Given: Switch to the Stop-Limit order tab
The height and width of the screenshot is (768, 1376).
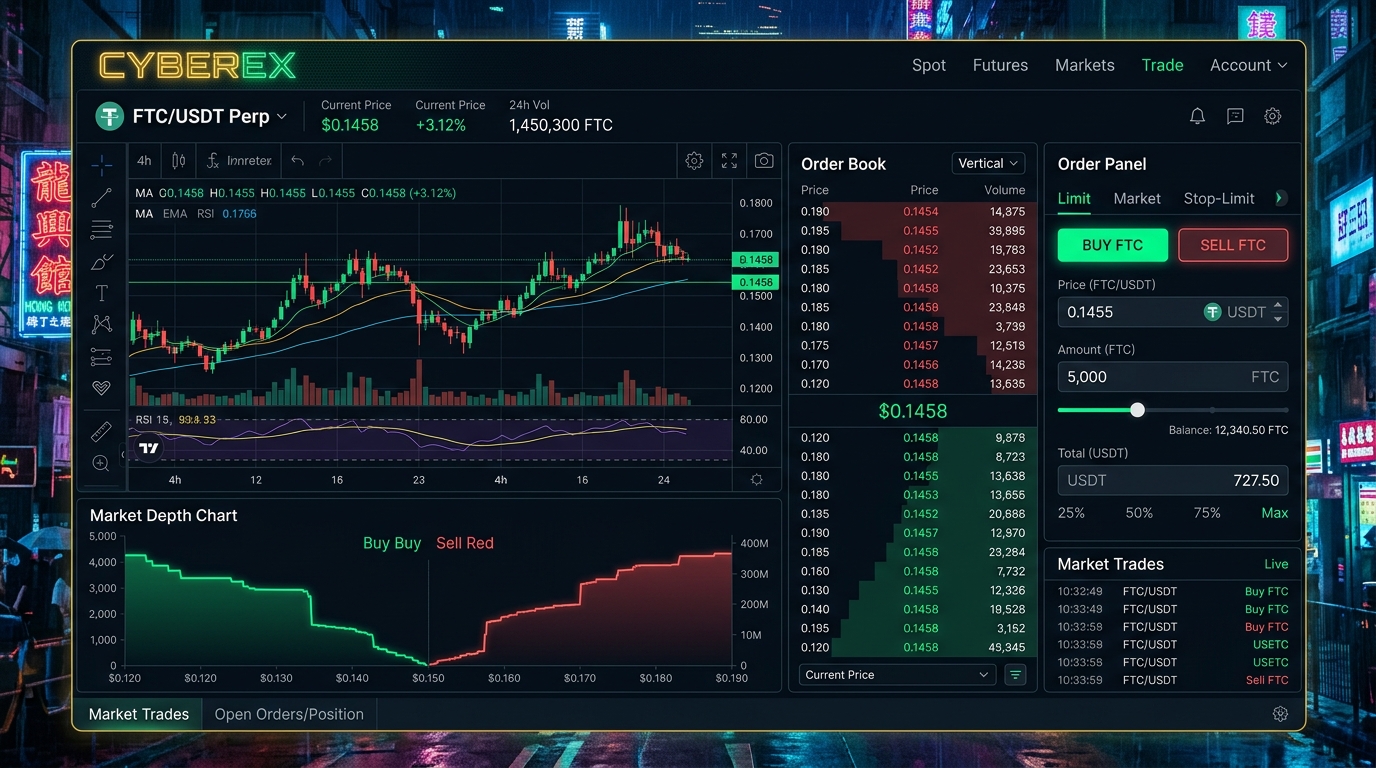Looking at the screenshot, I should 1219,198.
